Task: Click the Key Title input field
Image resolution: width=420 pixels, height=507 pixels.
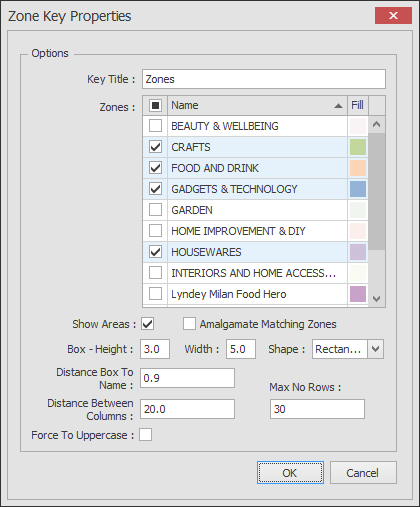Action: coord(264,79)
